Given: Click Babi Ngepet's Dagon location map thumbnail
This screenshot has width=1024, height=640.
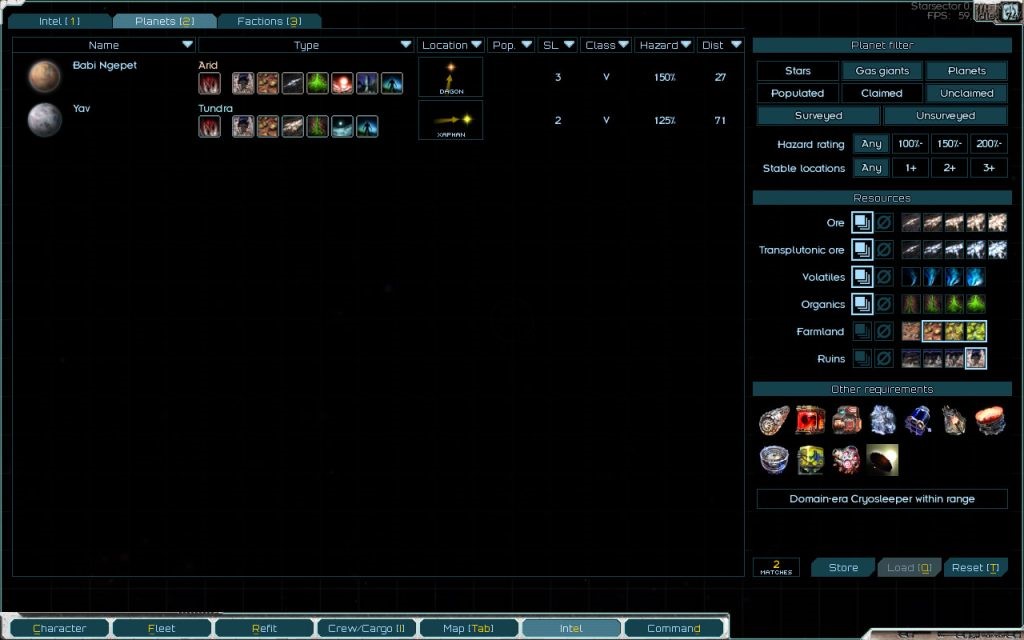Looking at the screenshot, I should 450,77.
